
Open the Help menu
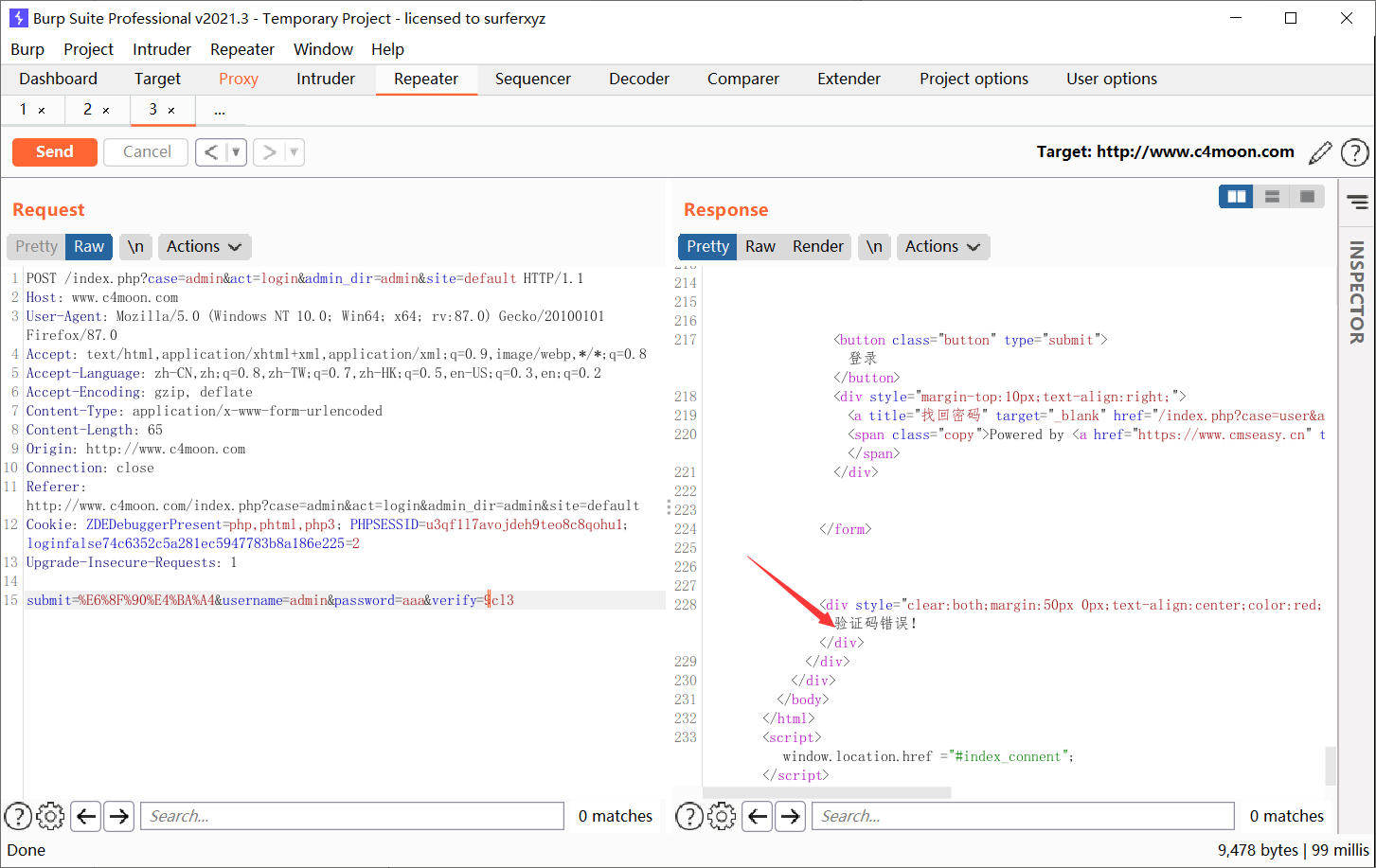click(387, 49)
